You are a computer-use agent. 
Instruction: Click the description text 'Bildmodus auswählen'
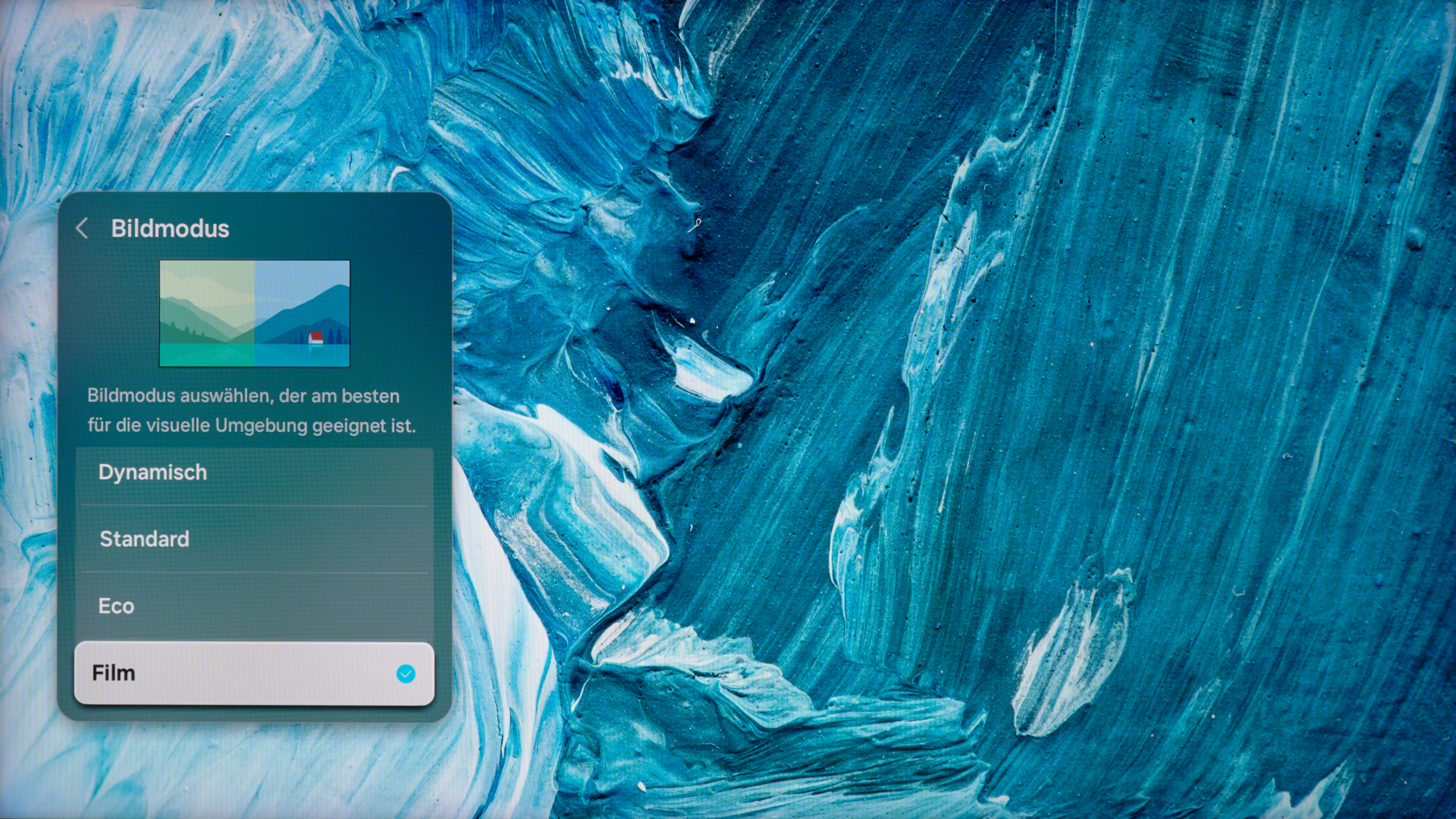click(179, 396)
